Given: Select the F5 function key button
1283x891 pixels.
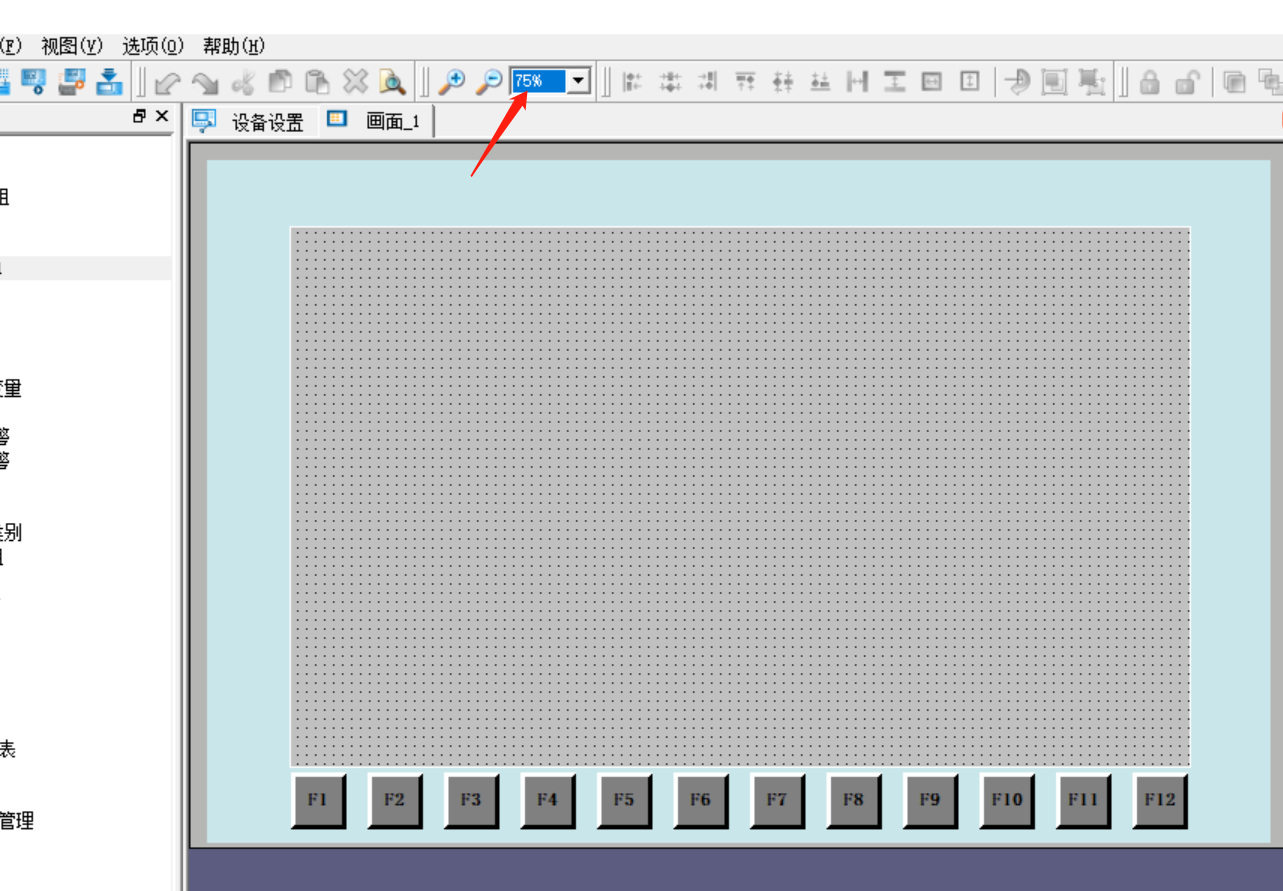Looking at the screenshot, I should (x=624, y=800).
